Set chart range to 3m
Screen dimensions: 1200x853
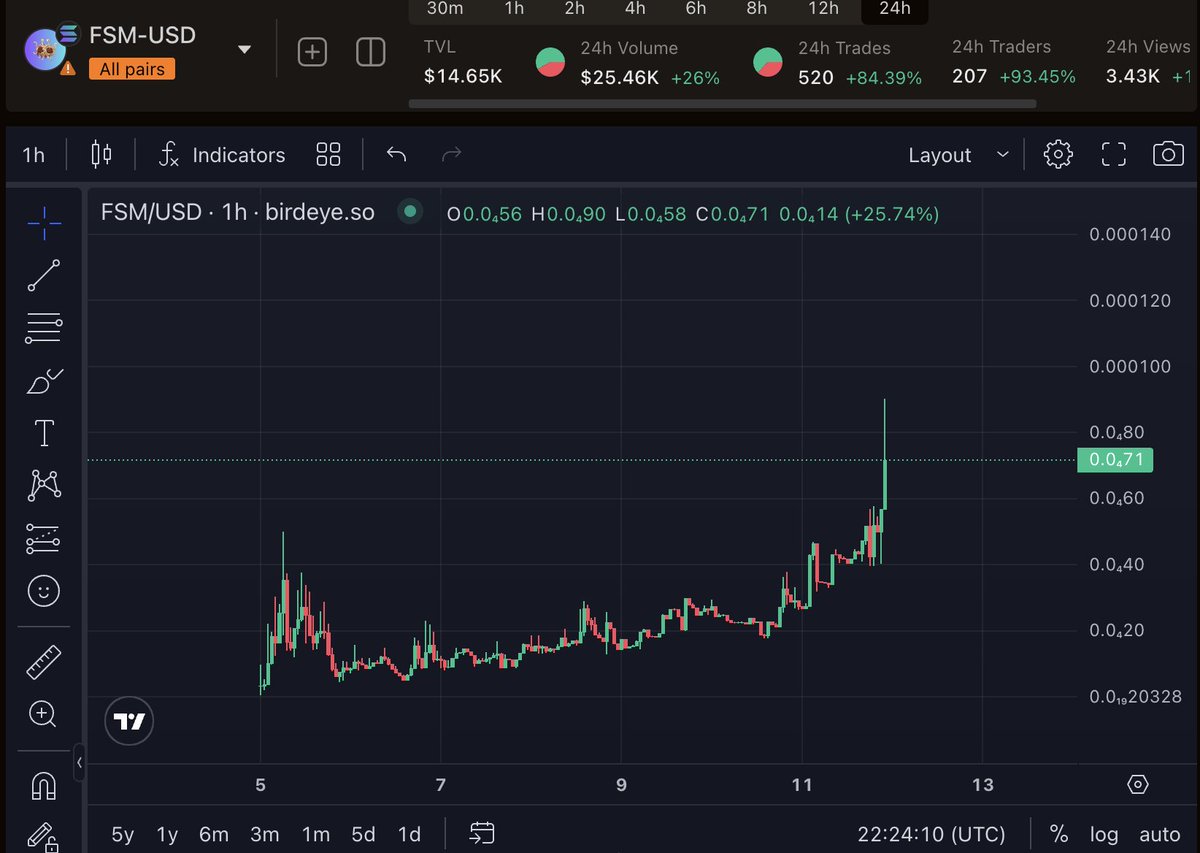[264, 834]
